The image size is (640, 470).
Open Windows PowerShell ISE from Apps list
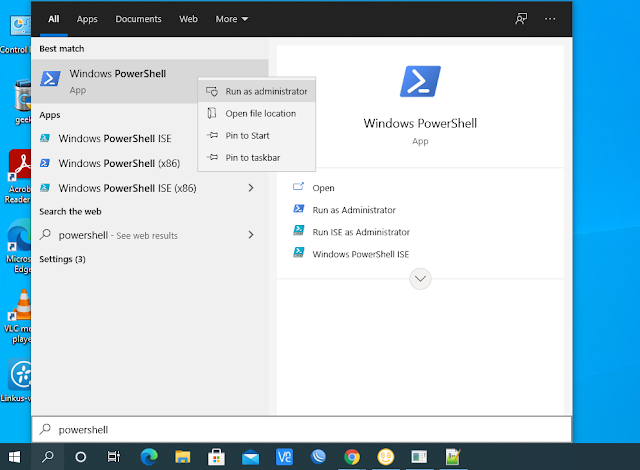pos(115,139)
